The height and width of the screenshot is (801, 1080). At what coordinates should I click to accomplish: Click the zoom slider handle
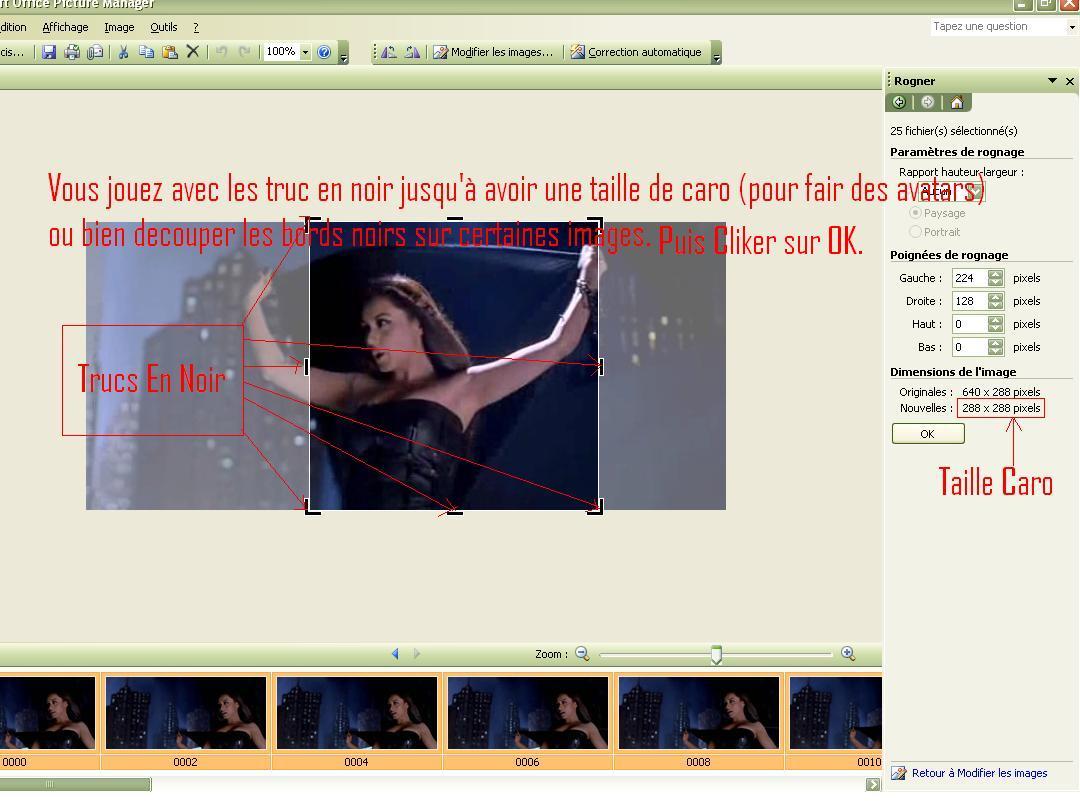click(716, 654)
